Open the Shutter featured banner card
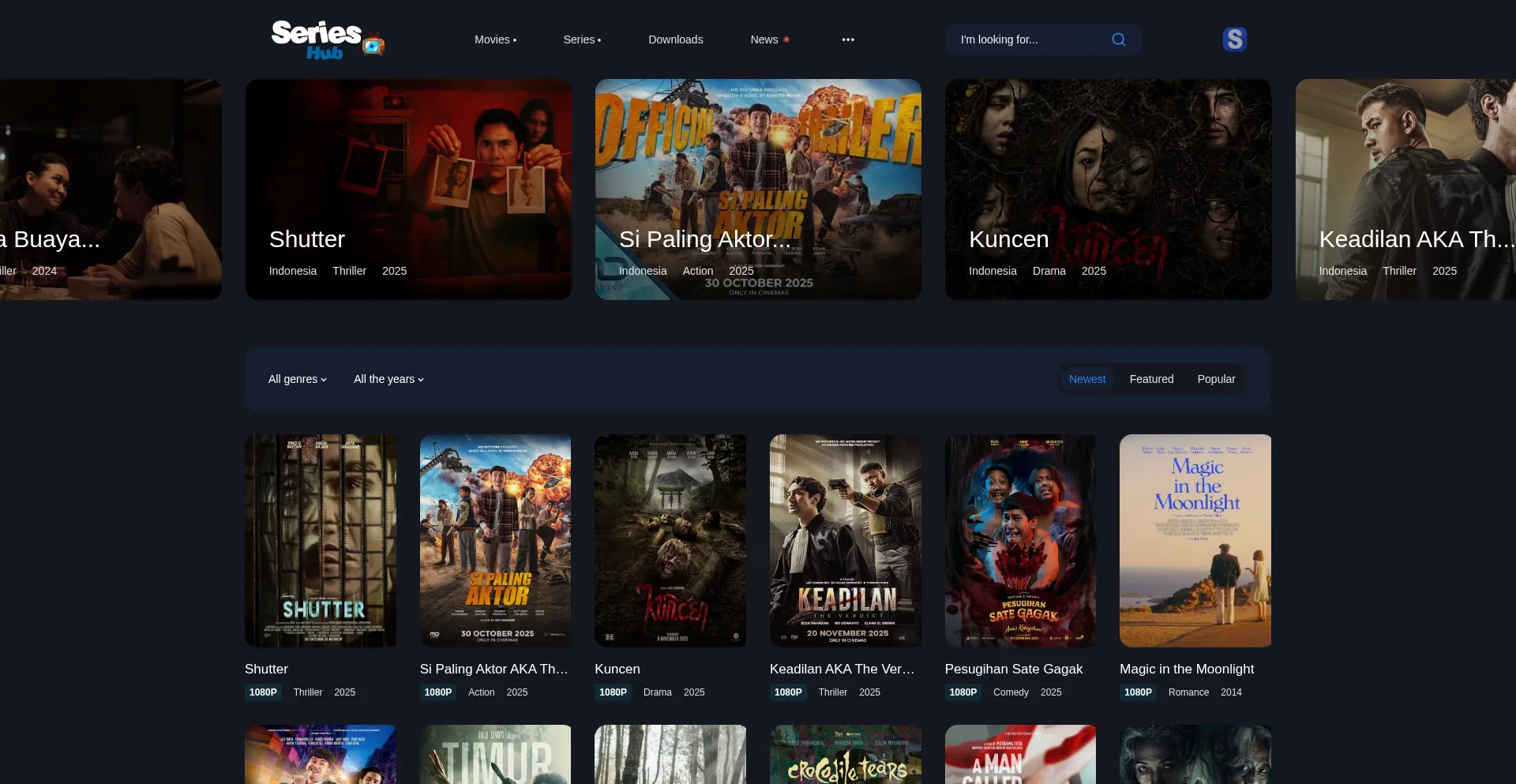 point(408,189)
